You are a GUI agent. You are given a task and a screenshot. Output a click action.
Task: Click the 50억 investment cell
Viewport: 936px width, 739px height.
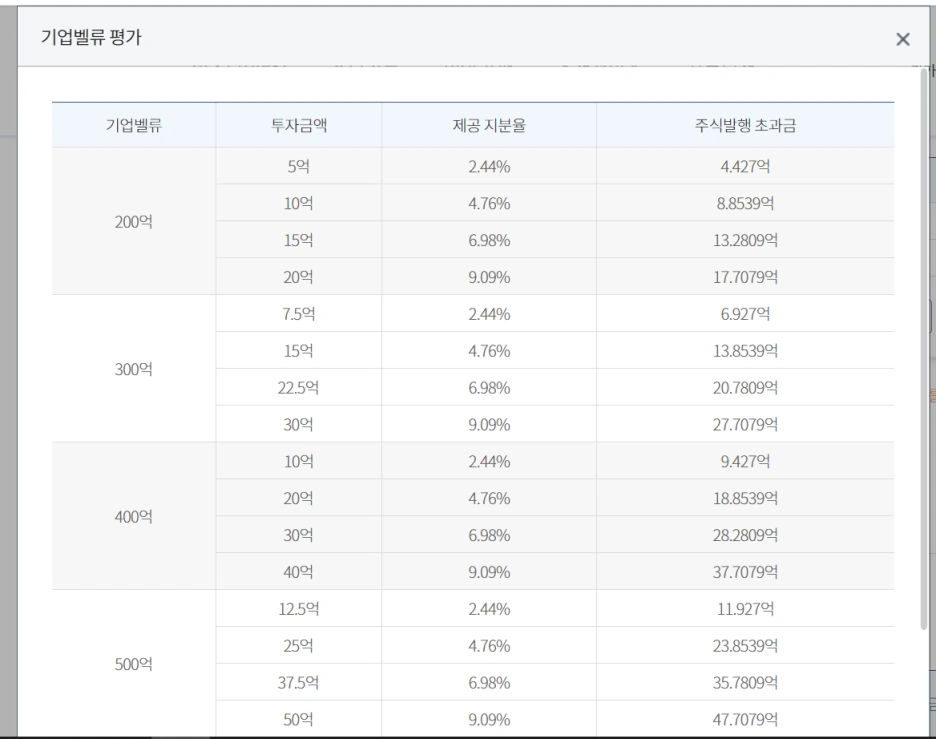pyautogui.click(x=298, y=719)
